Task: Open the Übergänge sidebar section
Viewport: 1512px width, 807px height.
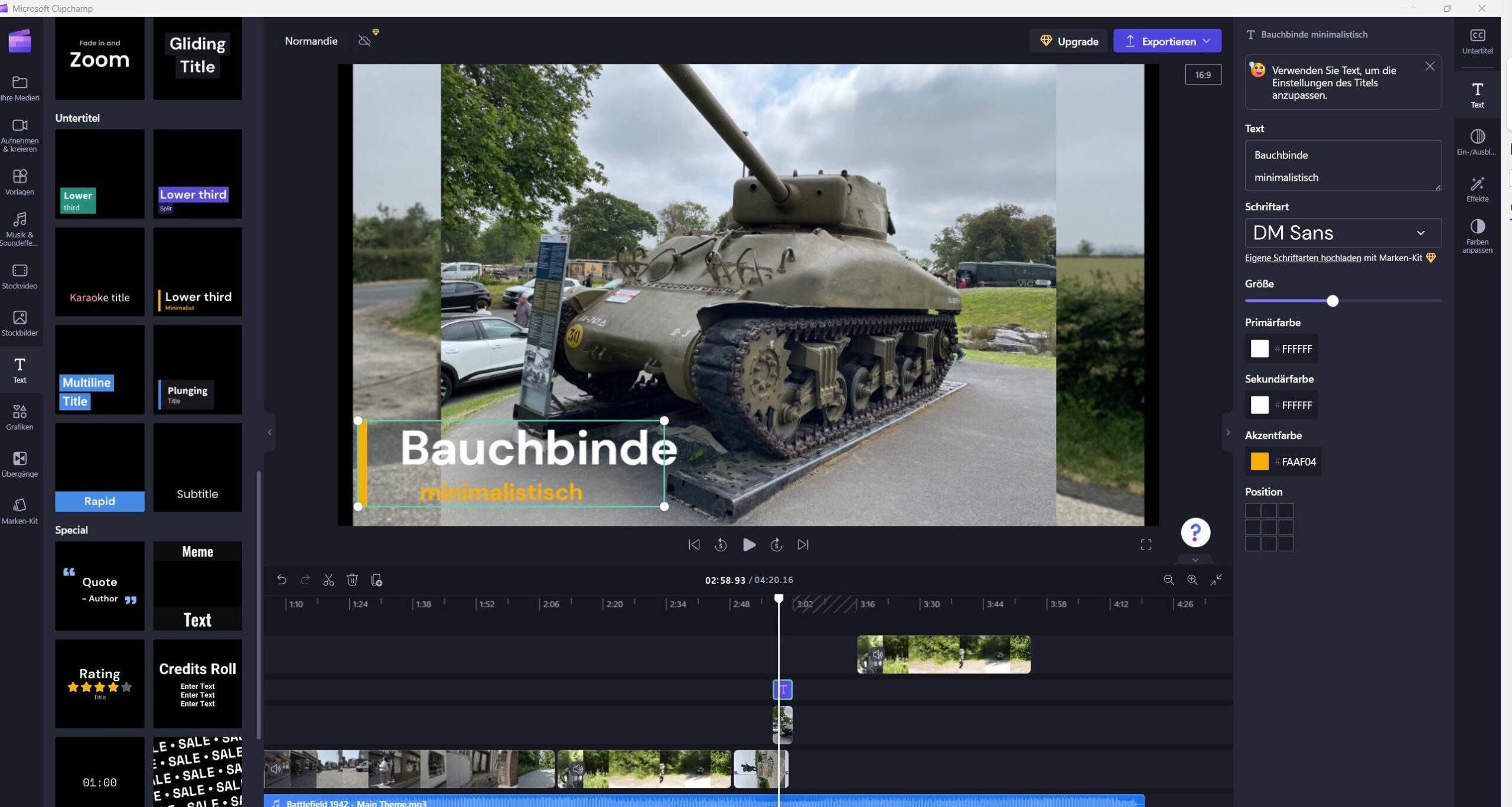Action: tap(19, 464)
